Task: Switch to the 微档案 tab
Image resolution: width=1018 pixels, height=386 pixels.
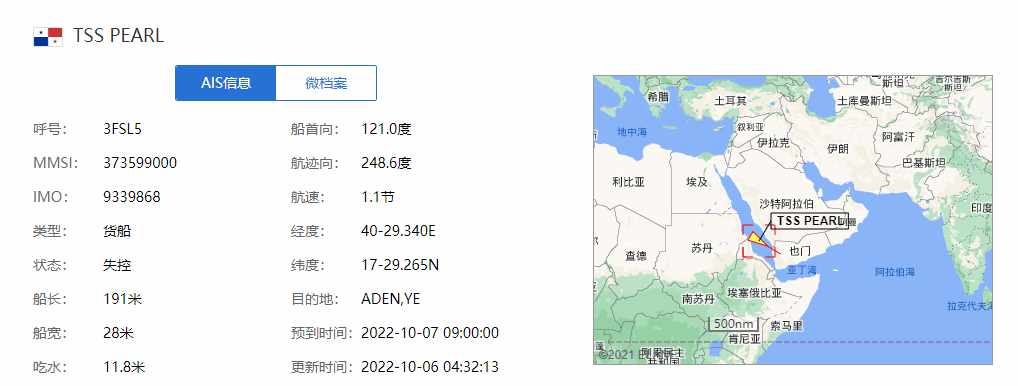Action: (x=326, y=83)
